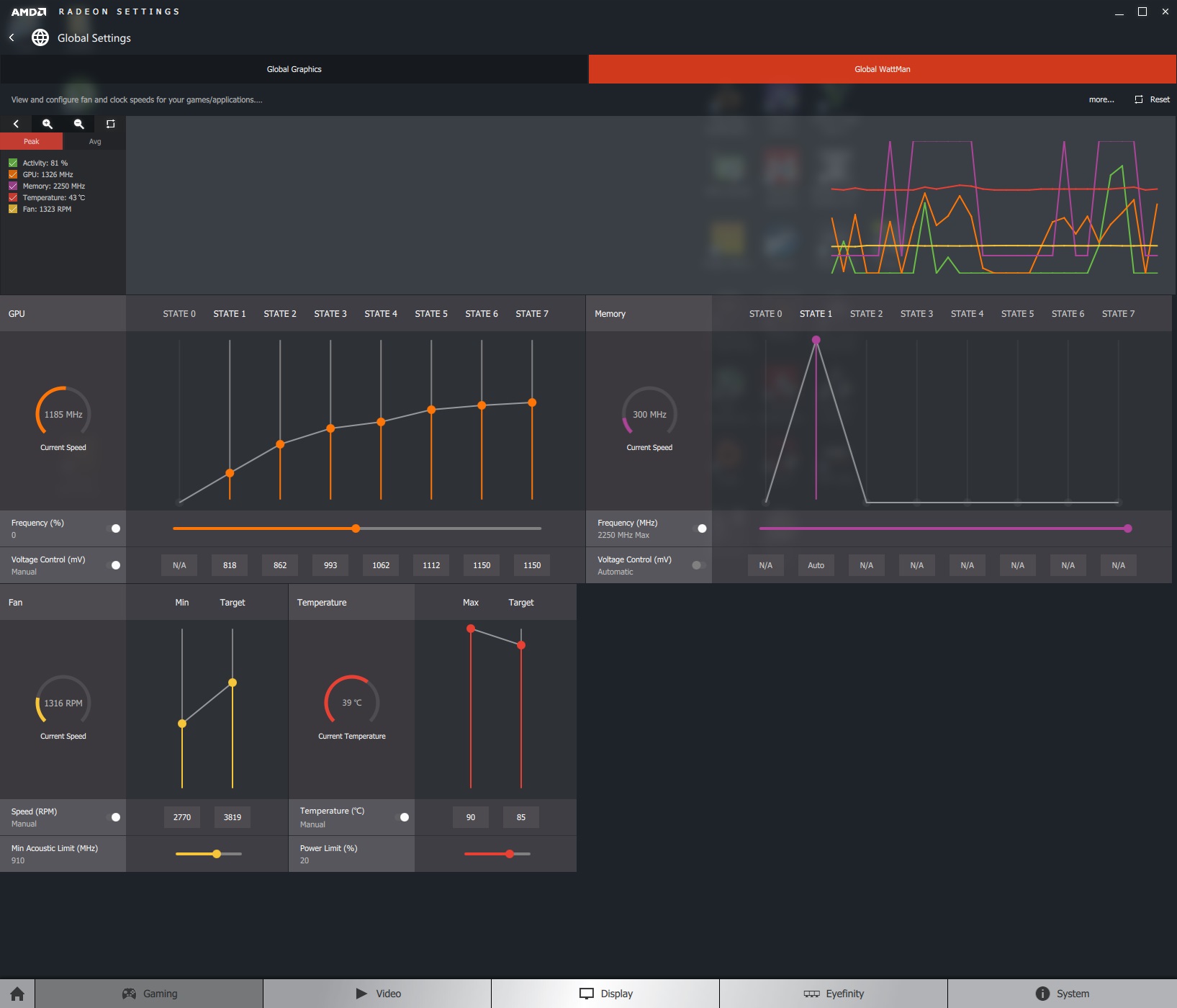1177x1008 pixels.
Task: Click the globe icon for Global Settings
Action: (x=40, y=37)
